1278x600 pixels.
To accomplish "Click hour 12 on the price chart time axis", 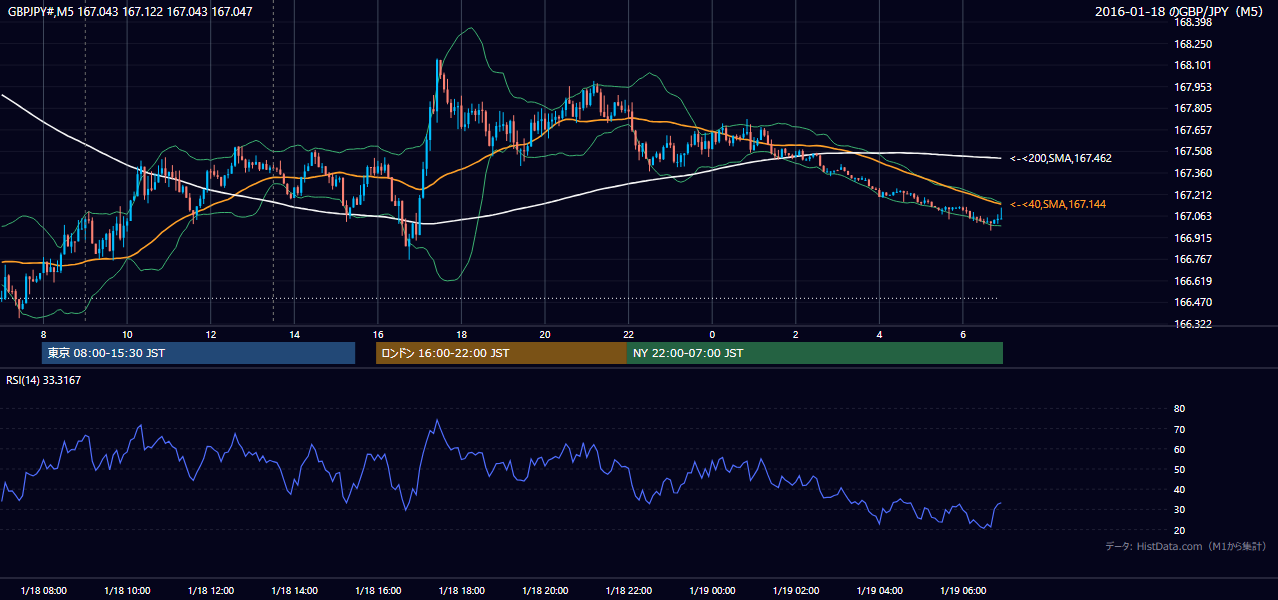I will click(211, 333).
